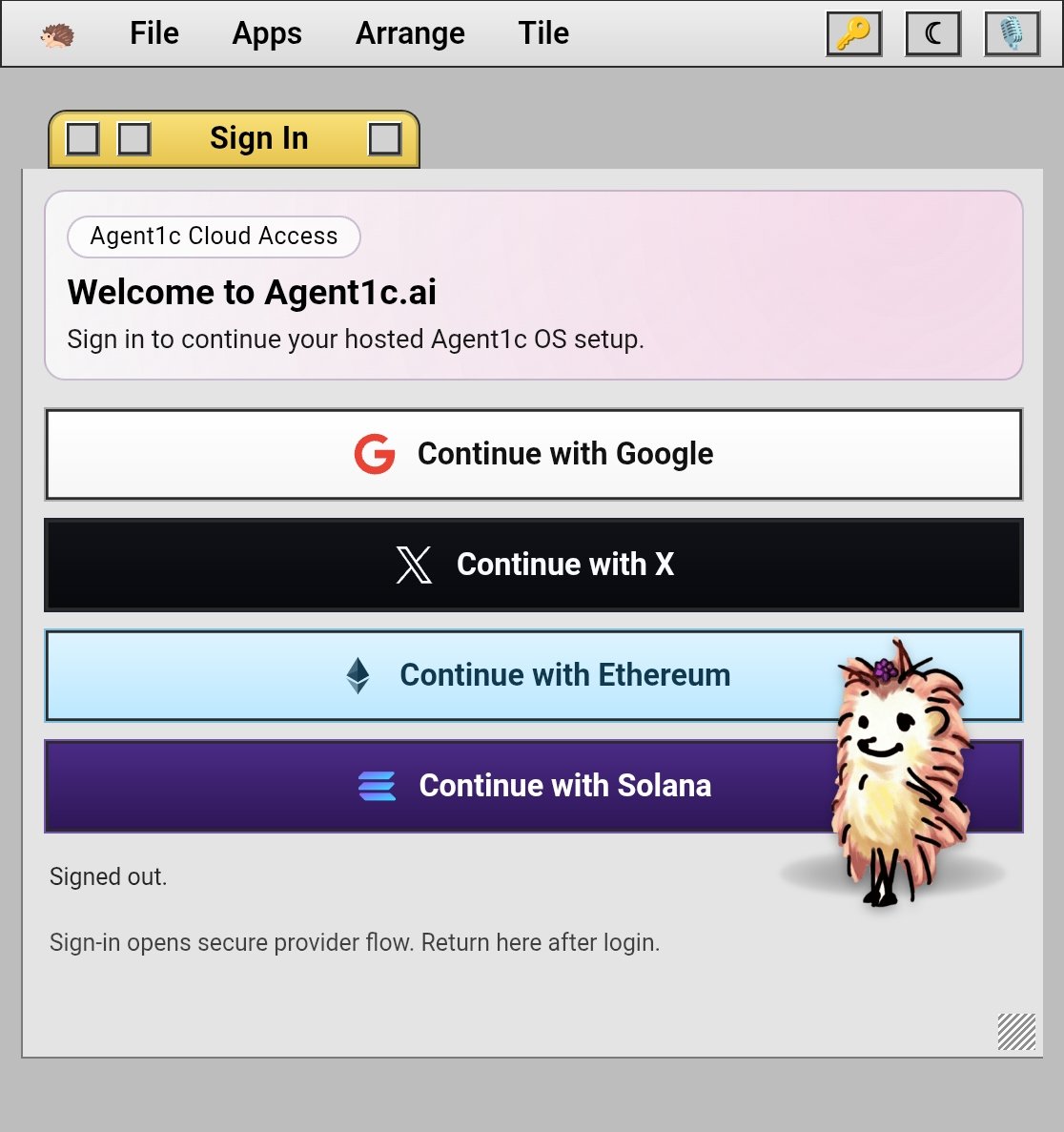Open the Tile menu
Screen dimensions: 1064x1132
[543, 33]
